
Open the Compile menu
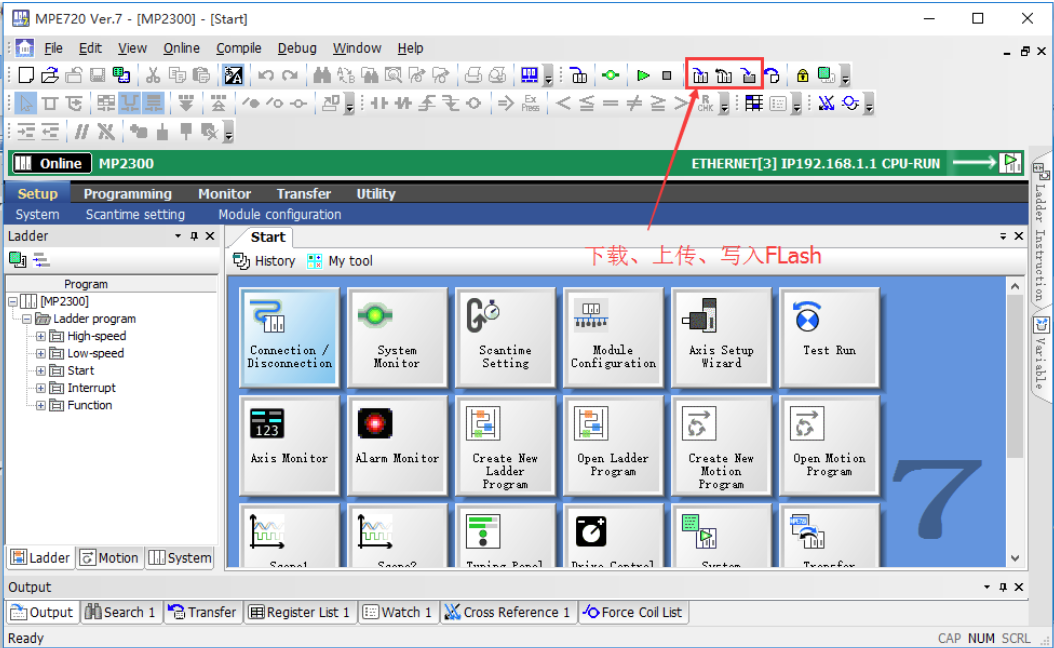(x=238, y=48)
